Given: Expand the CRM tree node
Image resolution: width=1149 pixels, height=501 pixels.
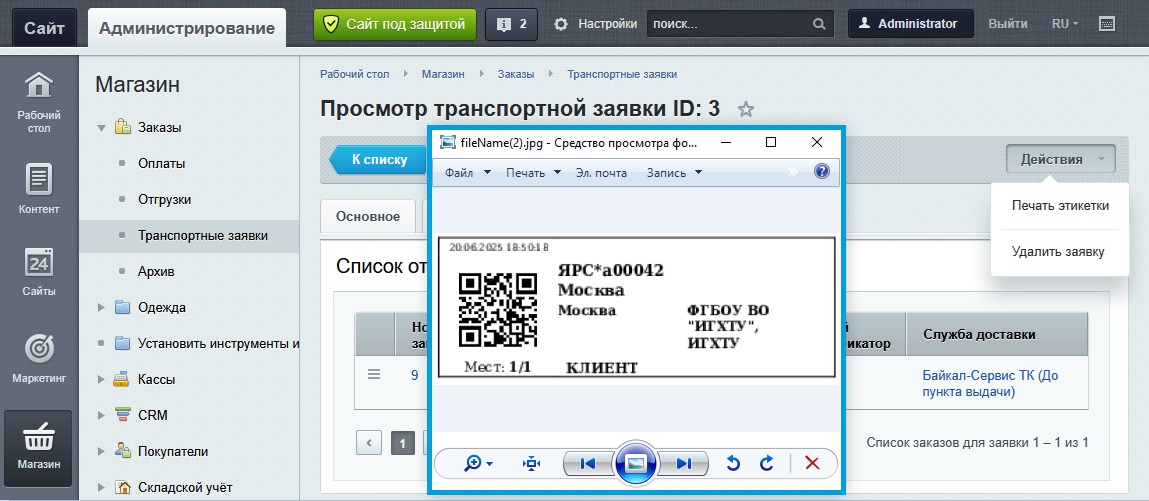Looking at the screenshot, I should 101,415.
